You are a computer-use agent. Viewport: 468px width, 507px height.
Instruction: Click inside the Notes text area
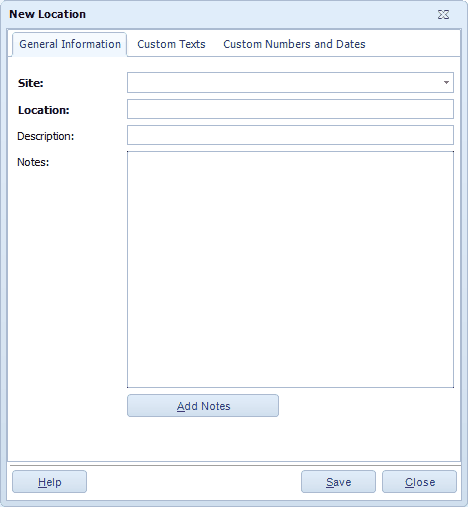[x=290, y=269]
